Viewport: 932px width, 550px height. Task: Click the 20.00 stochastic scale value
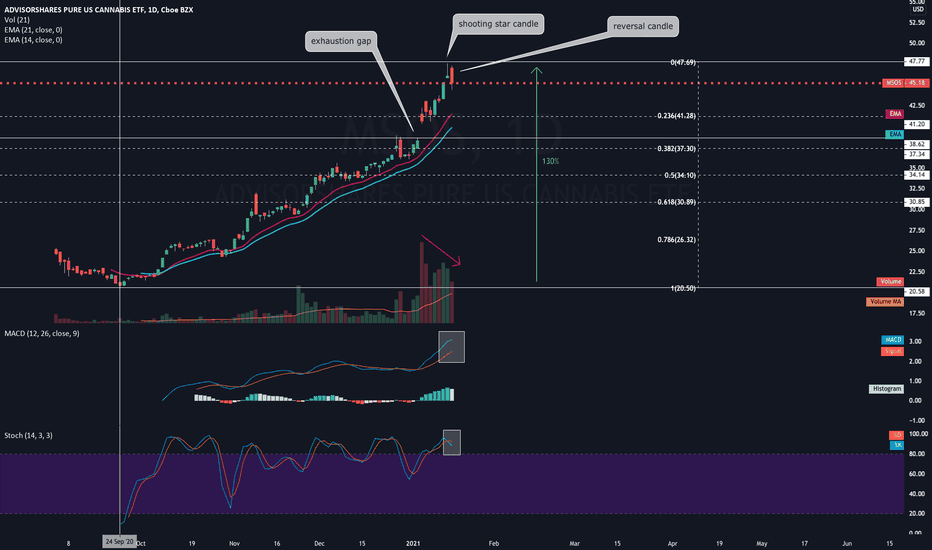(918, 514)
